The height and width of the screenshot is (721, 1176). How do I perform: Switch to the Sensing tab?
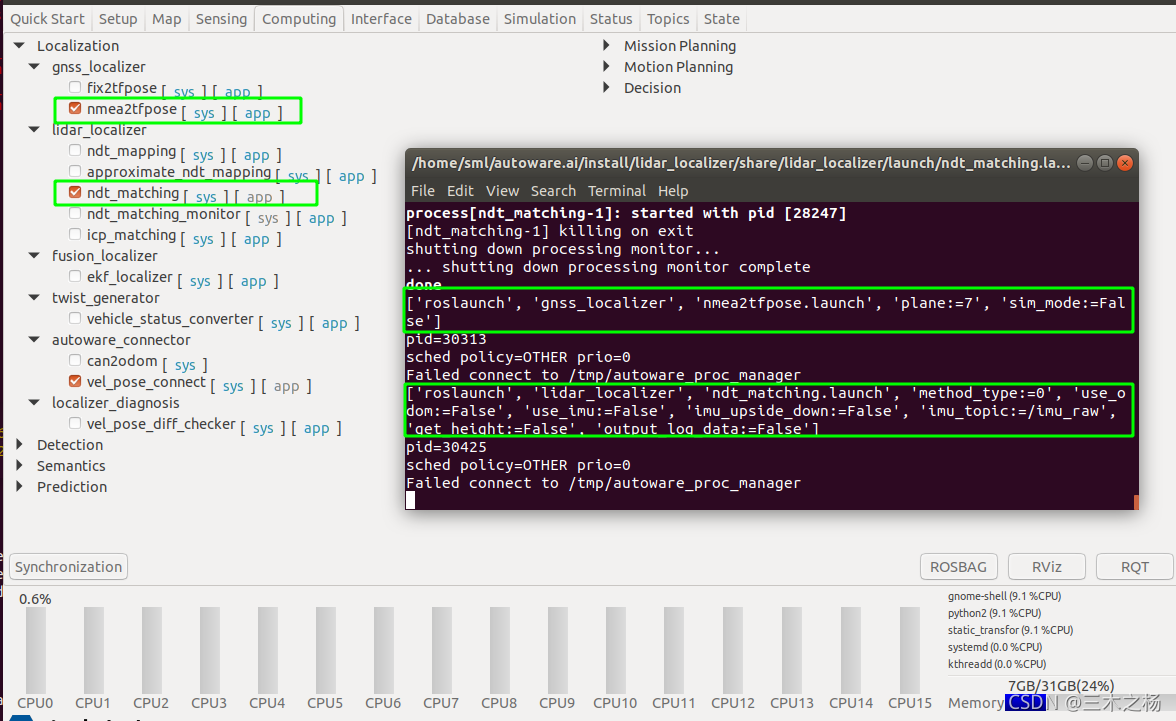pyautogui.click(x=221, y=19)
